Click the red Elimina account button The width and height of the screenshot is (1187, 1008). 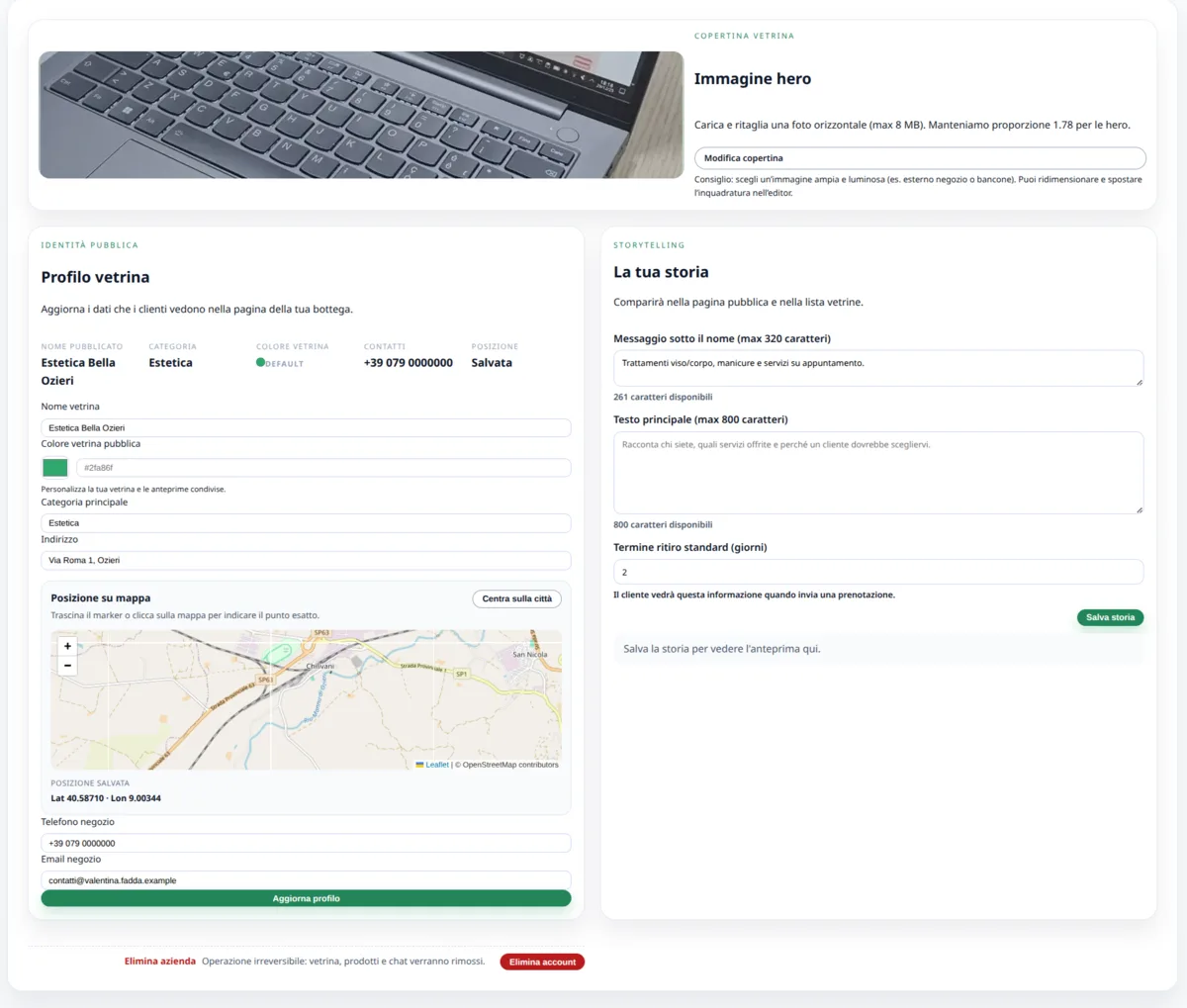tap(542, 962)
